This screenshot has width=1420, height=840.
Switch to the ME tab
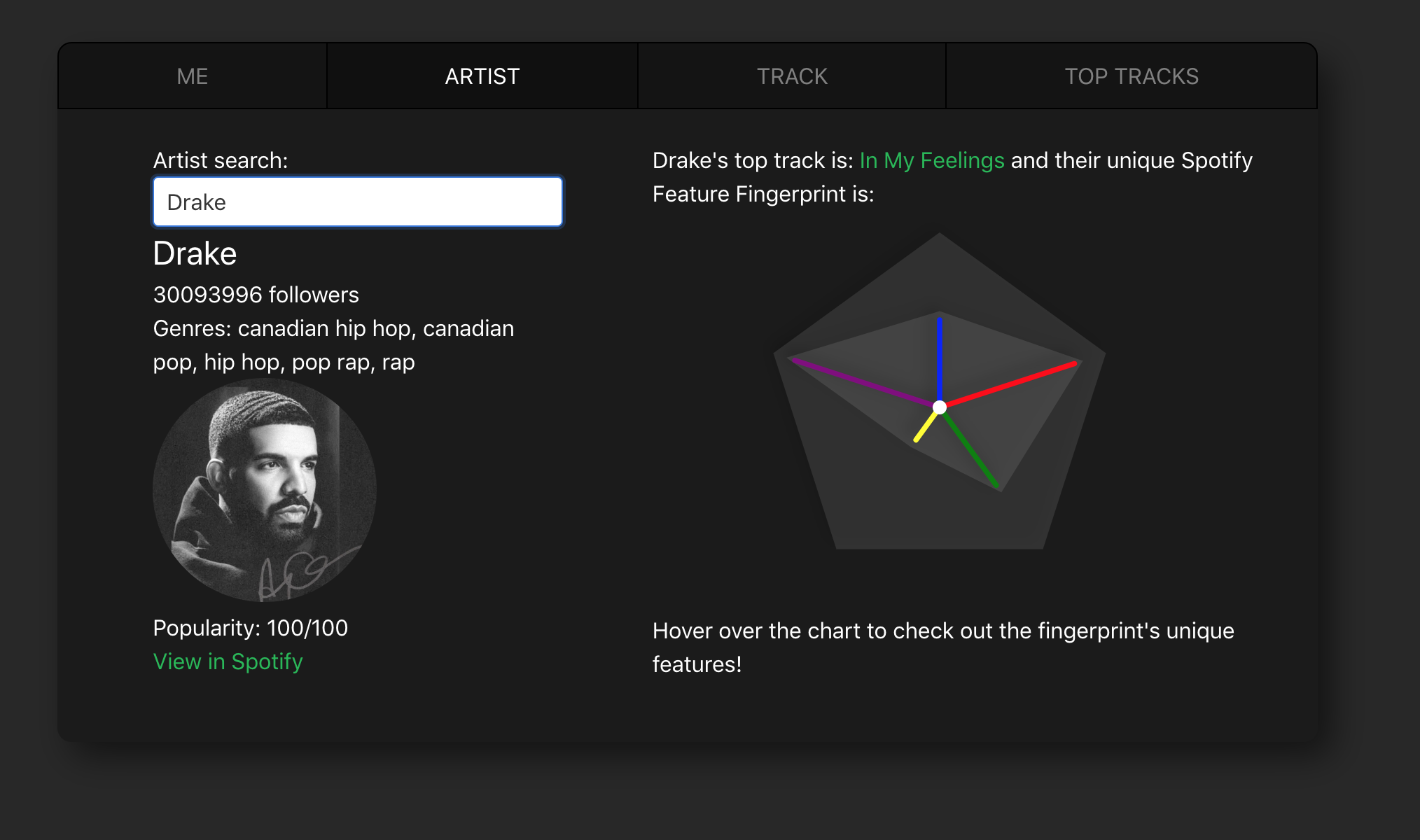click(x=193, y=76)
